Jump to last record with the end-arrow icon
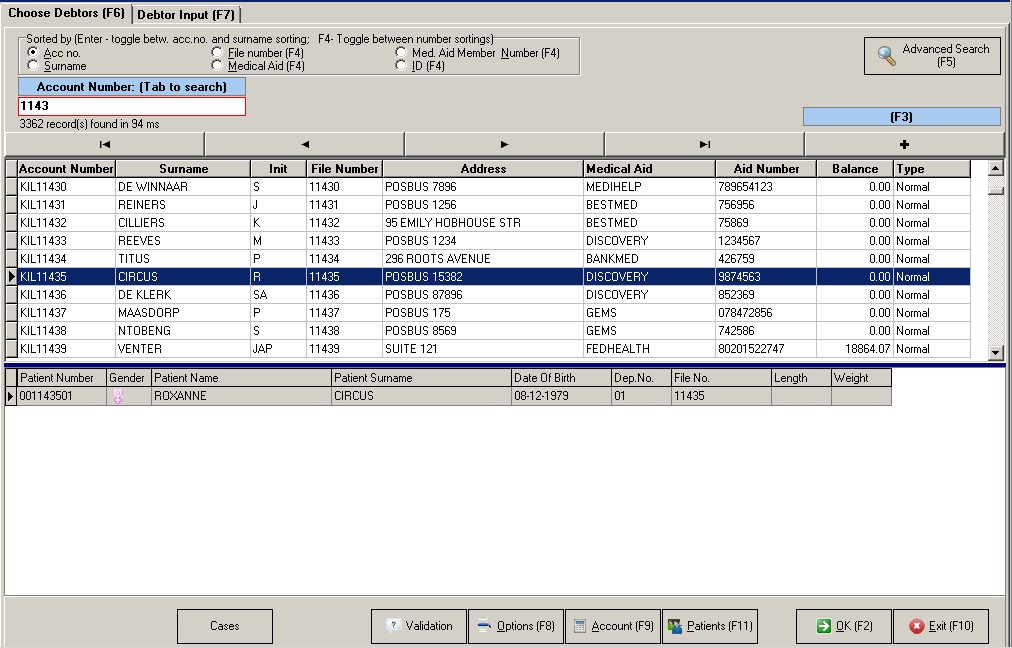 pos(703,144)
